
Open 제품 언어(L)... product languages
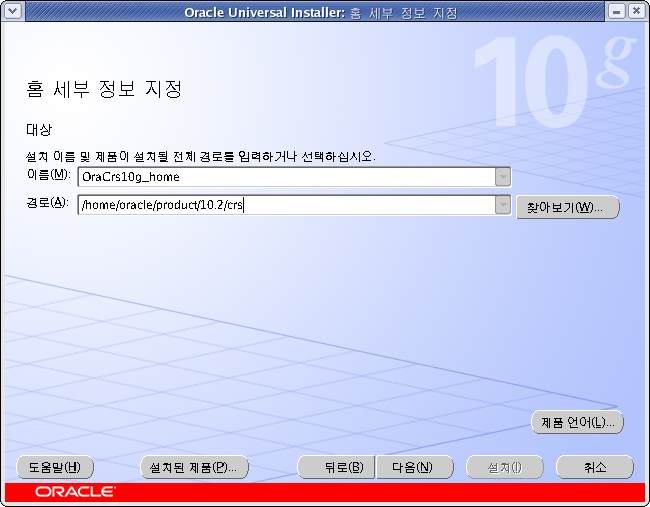[x=577, y=422]
